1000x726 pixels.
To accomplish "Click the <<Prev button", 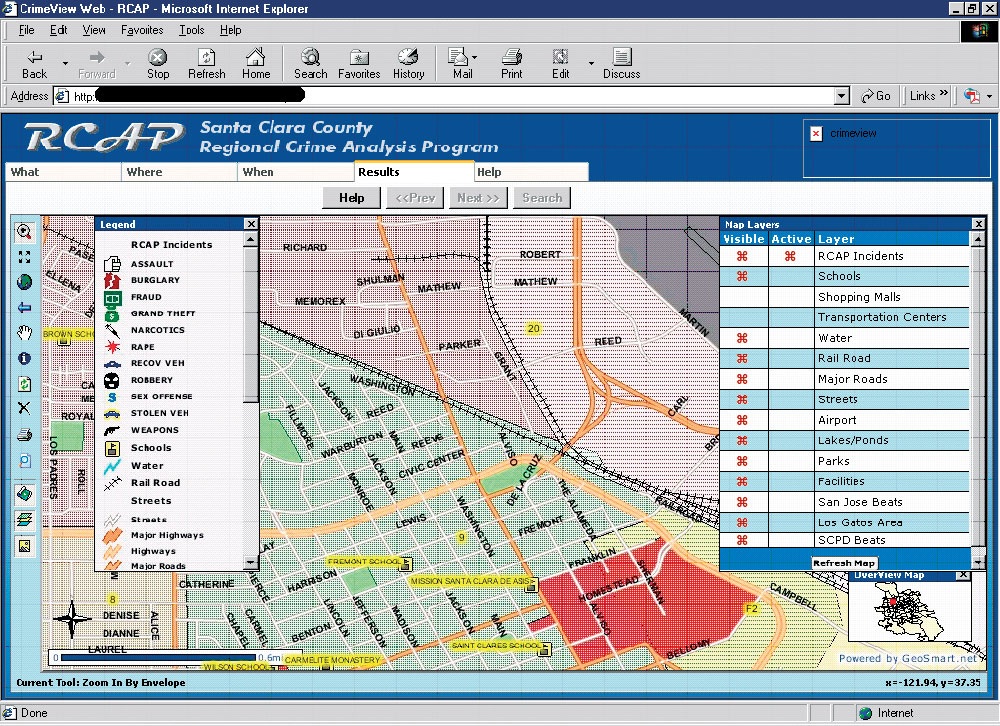I will tap(415, 198).
